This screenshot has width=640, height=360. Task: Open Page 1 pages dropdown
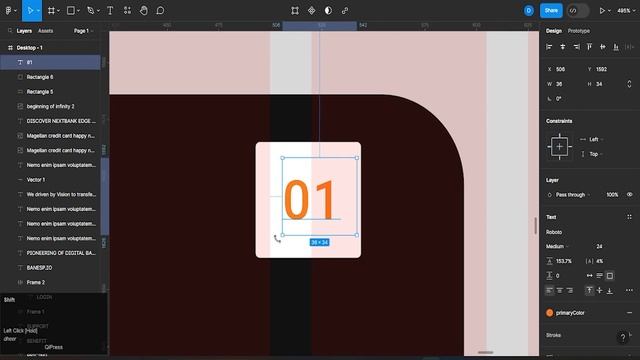click(83, 31)
